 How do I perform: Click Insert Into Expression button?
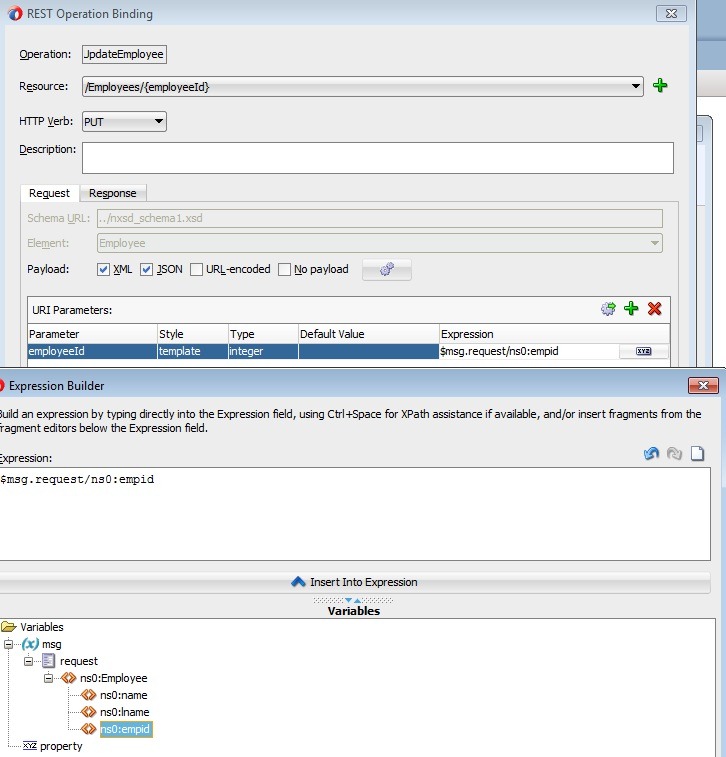point(354,582)
